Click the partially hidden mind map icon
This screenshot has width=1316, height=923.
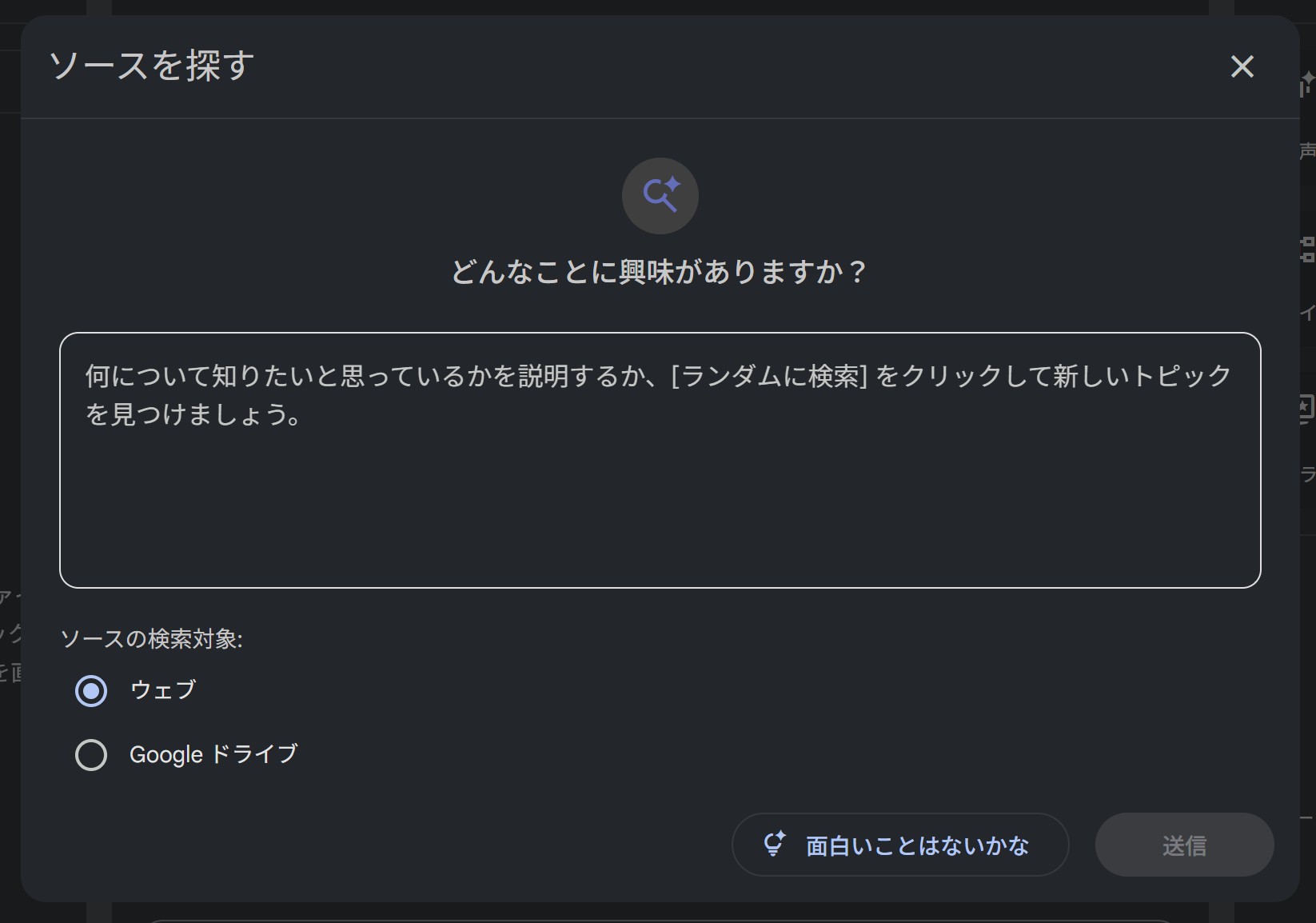click(x=1307, y=250)
